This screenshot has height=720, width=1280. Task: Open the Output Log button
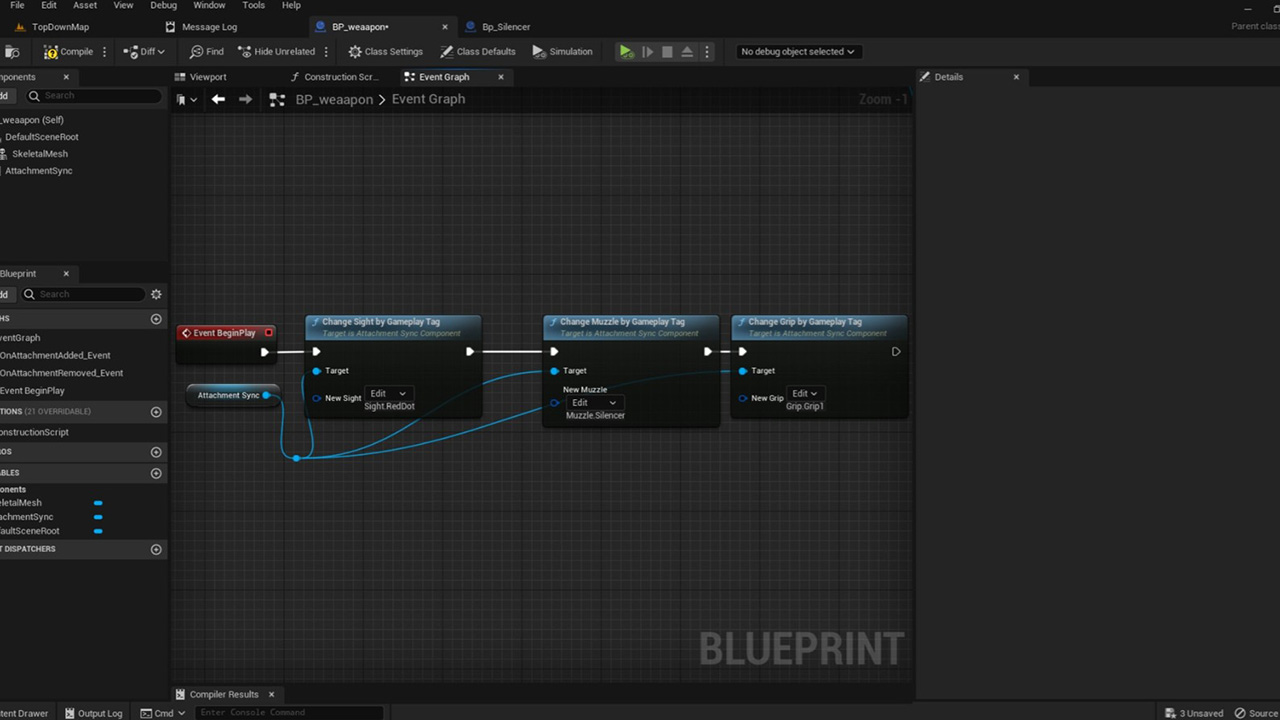93,713
